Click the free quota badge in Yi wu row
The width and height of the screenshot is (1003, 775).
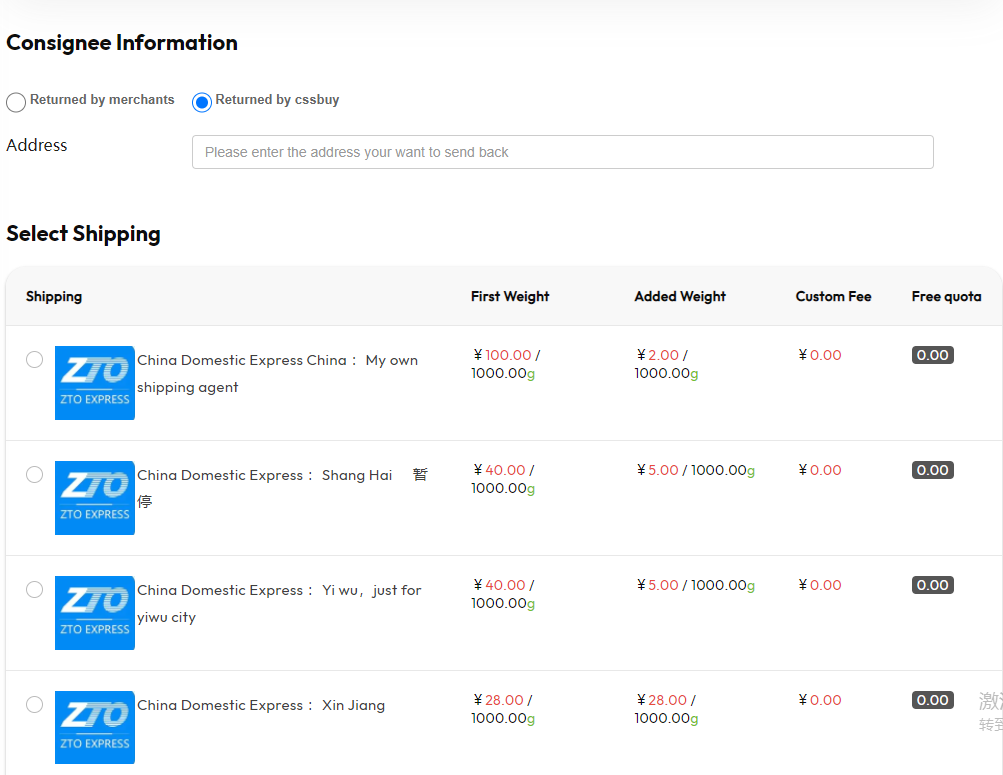point(933,585)
